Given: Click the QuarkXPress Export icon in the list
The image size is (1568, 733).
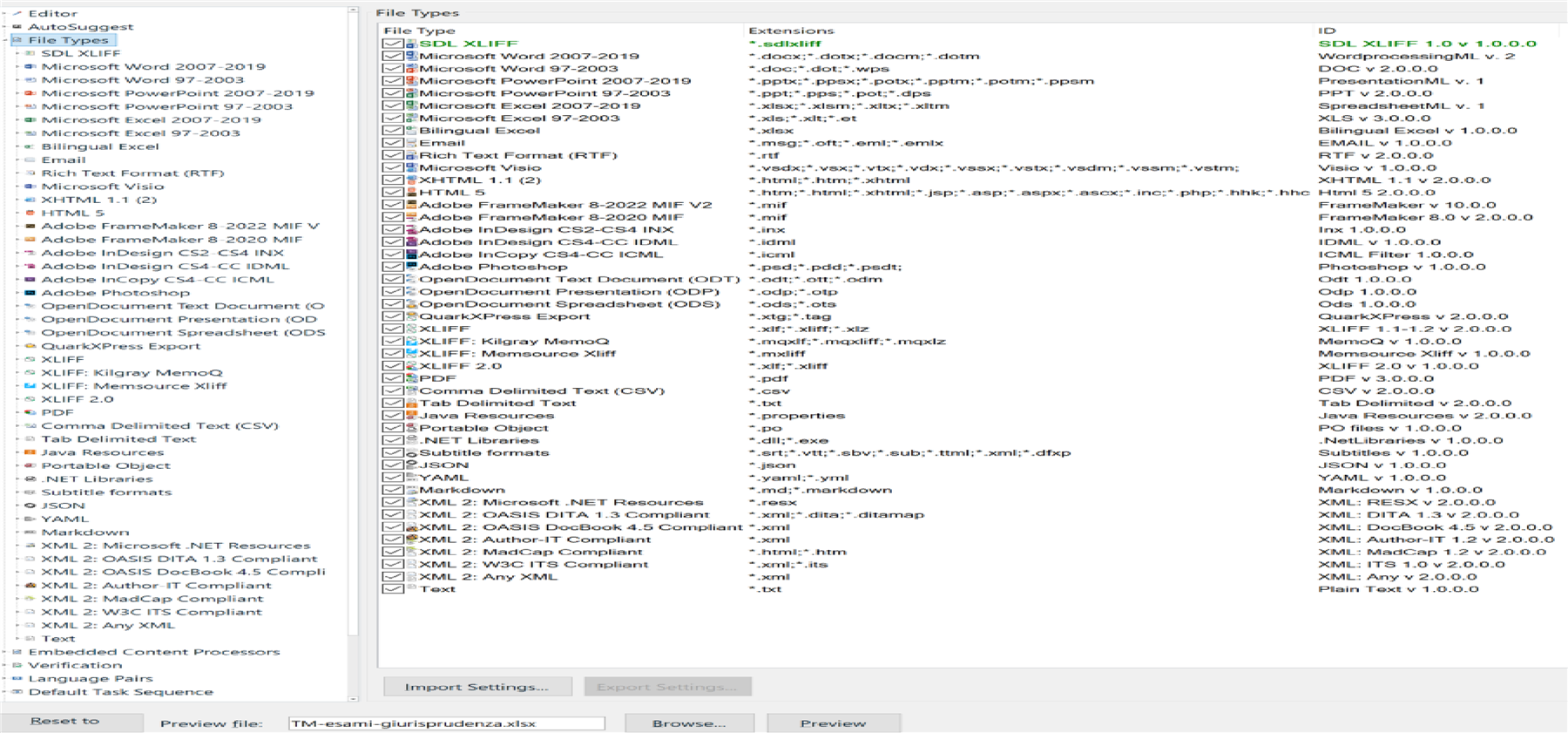Looking at the screenshot, I should click(x=411, y=316).
